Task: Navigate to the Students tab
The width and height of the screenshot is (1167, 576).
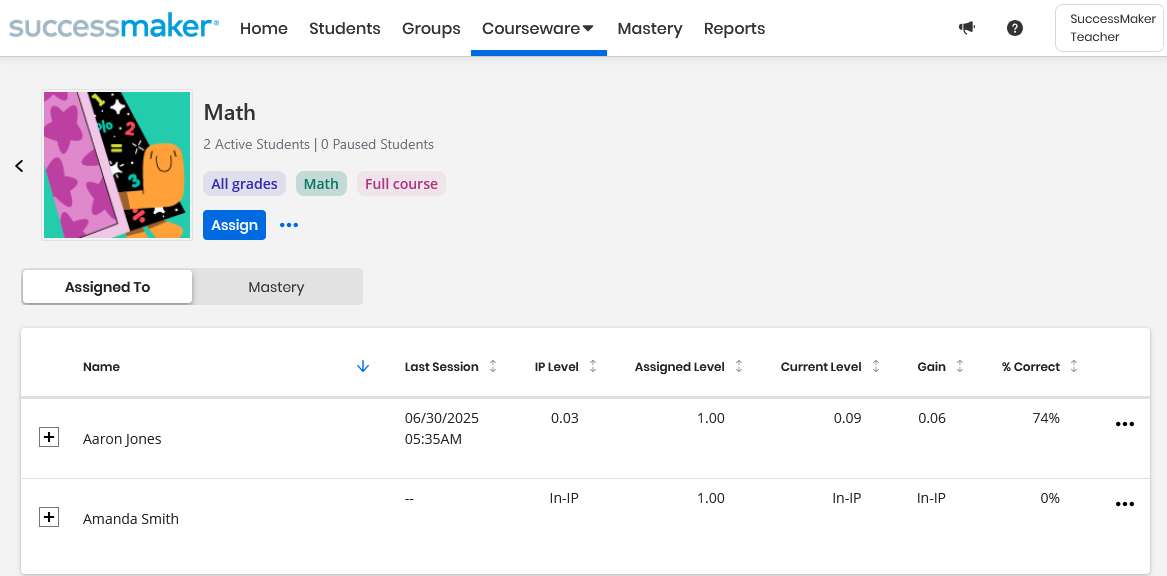Action: point(344,28)
